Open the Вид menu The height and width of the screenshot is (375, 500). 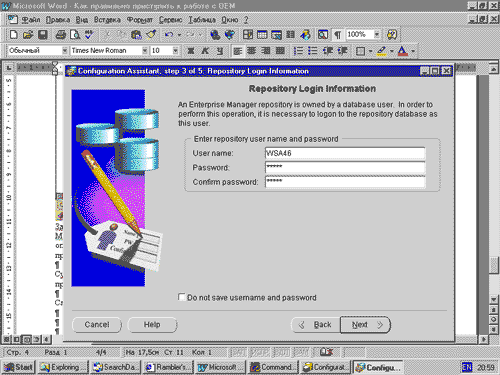(x=82, y=20)
